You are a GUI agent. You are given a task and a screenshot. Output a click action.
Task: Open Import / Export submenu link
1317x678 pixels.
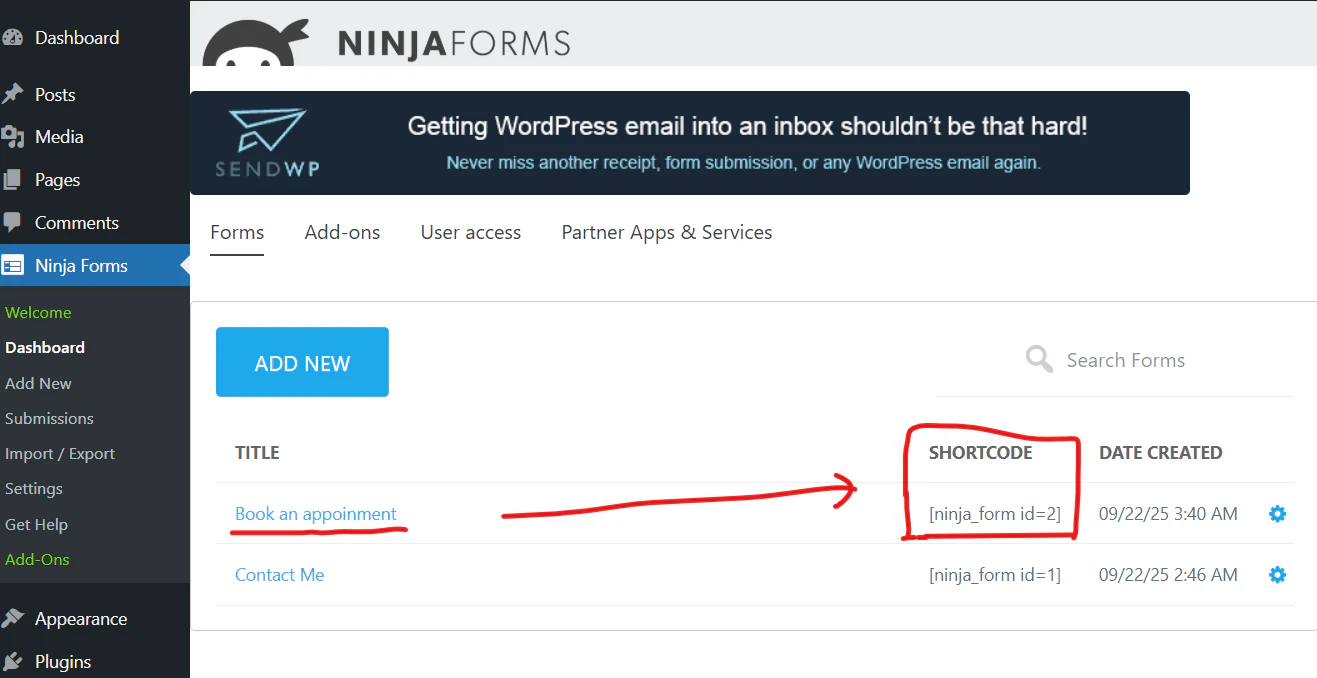pos(60,453)
